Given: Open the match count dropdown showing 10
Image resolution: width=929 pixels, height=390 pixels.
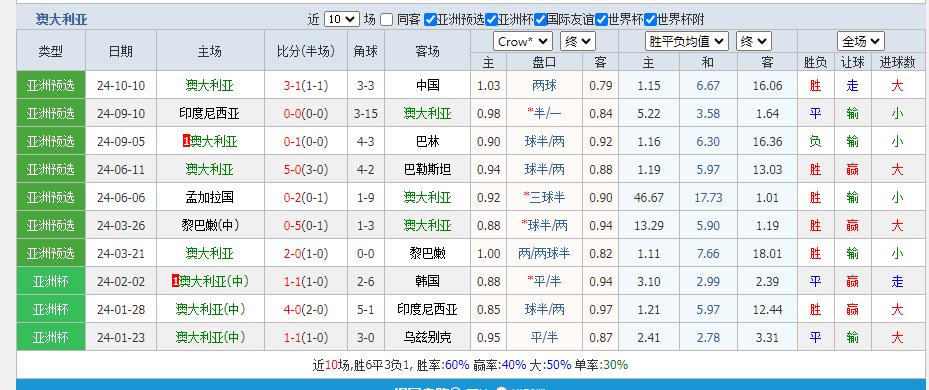Looking at the screenshot, I should click(x=342, y=19).
